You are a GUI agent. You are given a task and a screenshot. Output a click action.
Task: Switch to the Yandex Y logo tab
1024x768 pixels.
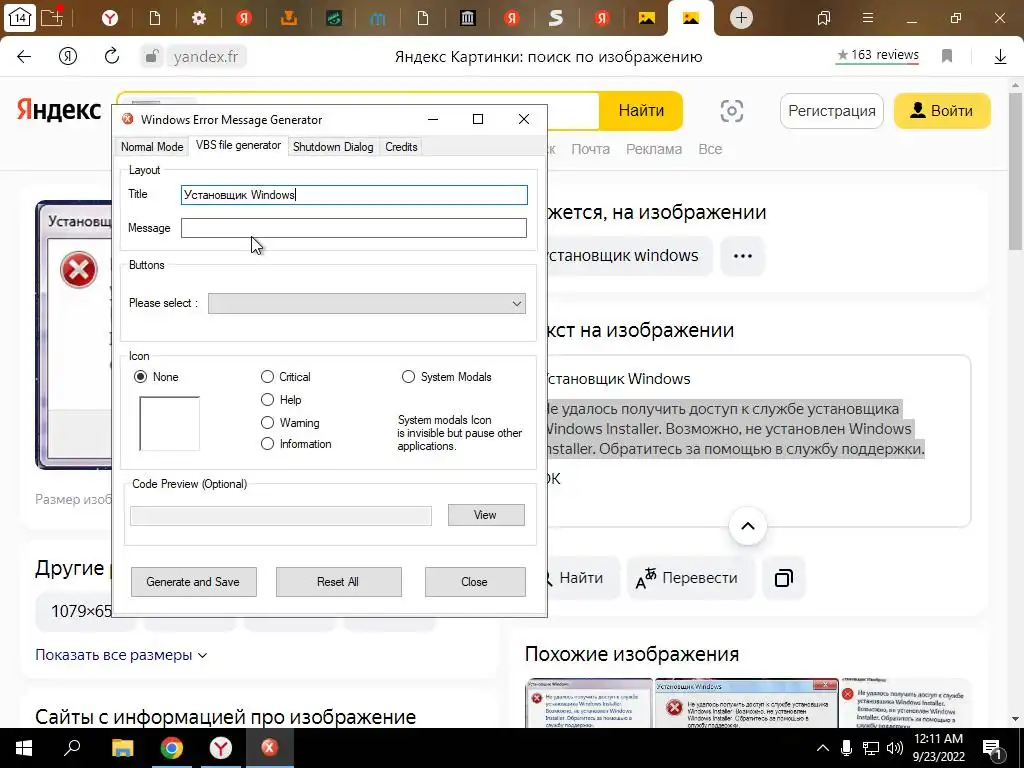coord(110,18)
